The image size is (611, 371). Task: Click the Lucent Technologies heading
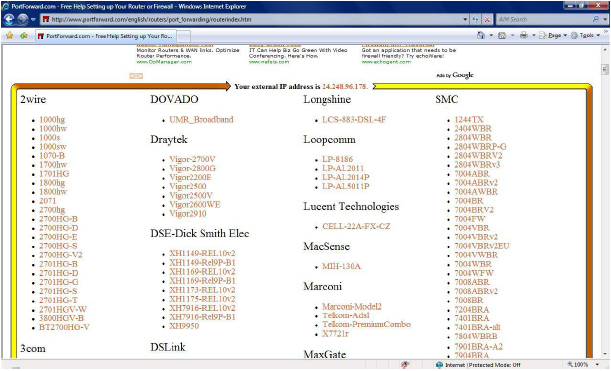point(351,207)
